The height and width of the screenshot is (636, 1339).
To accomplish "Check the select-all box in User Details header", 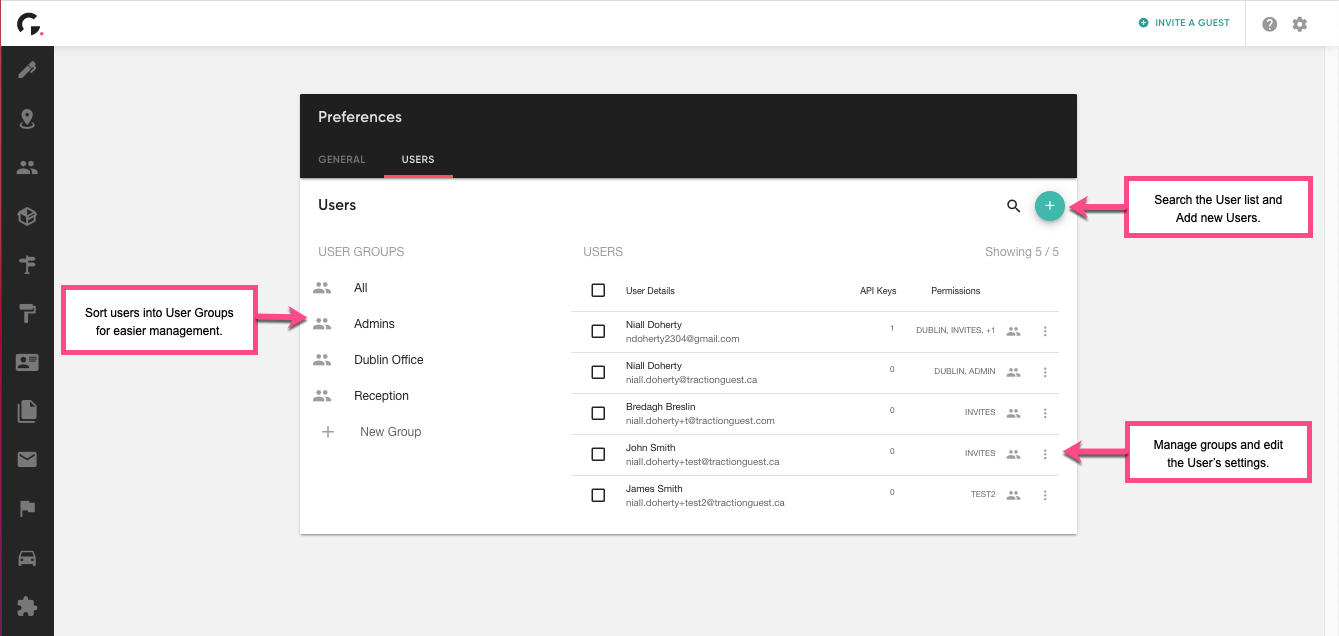I will tap(598, 290).
